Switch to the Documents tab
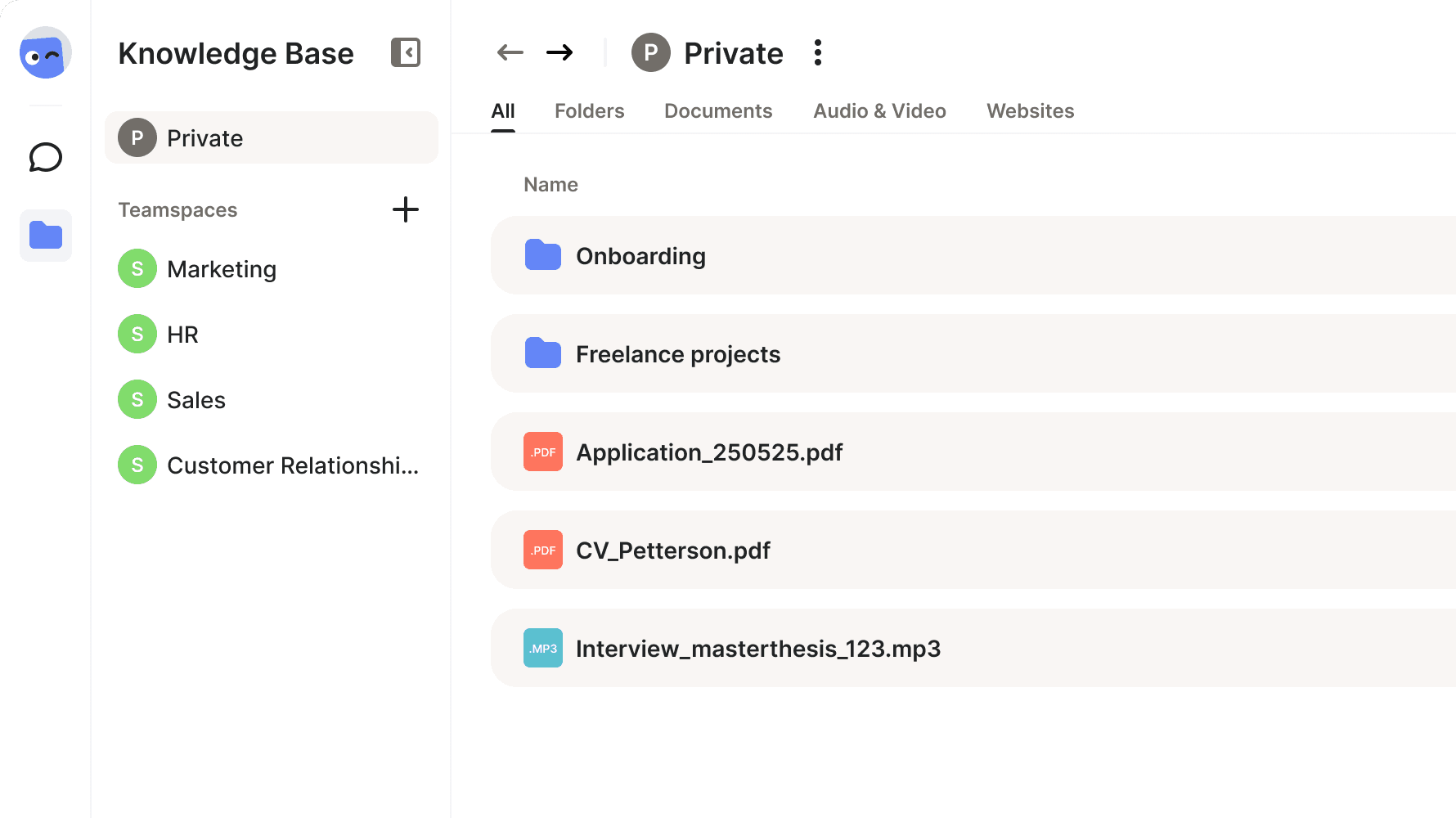The image size is (1456, 818). click(718, 110)
